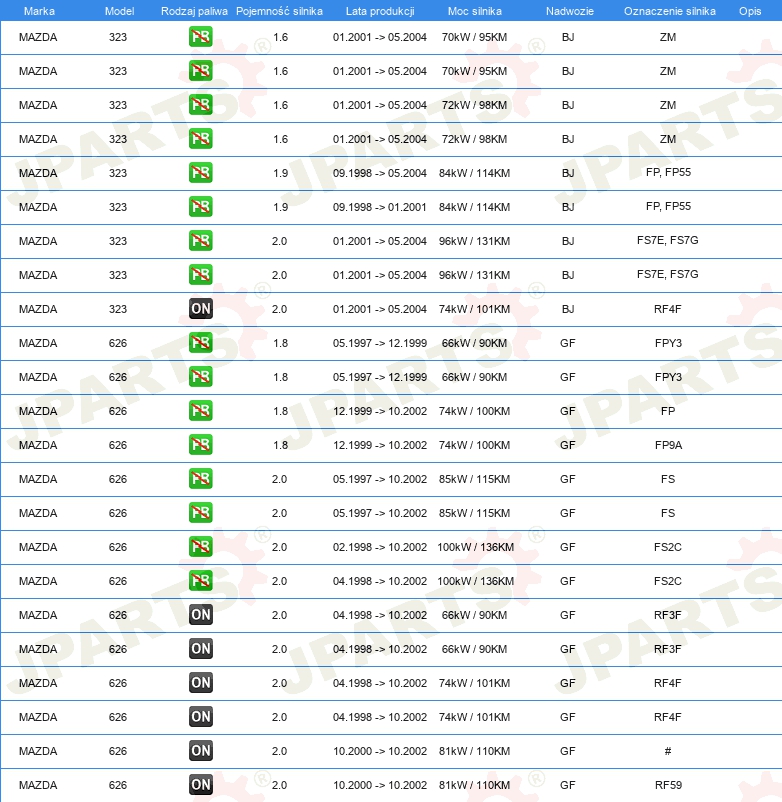Click the PB icon in the 04.1998 100kW FS2C row
782x802 pixels.
(x=200, y=581)
